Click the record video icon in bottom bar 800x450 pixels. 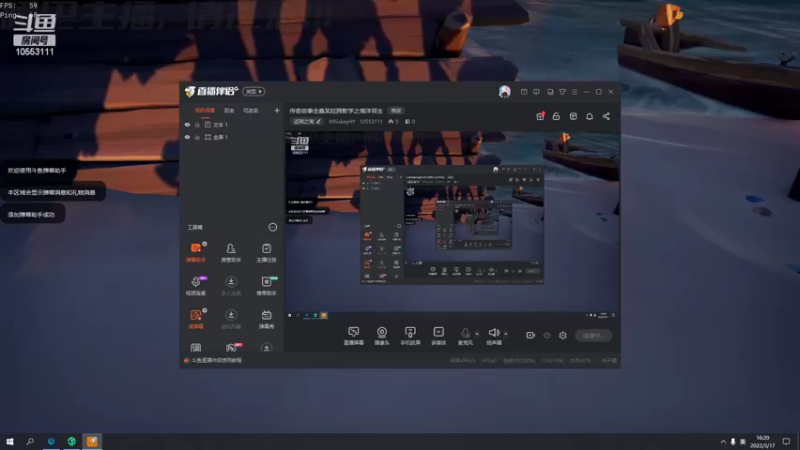point(531,335)
